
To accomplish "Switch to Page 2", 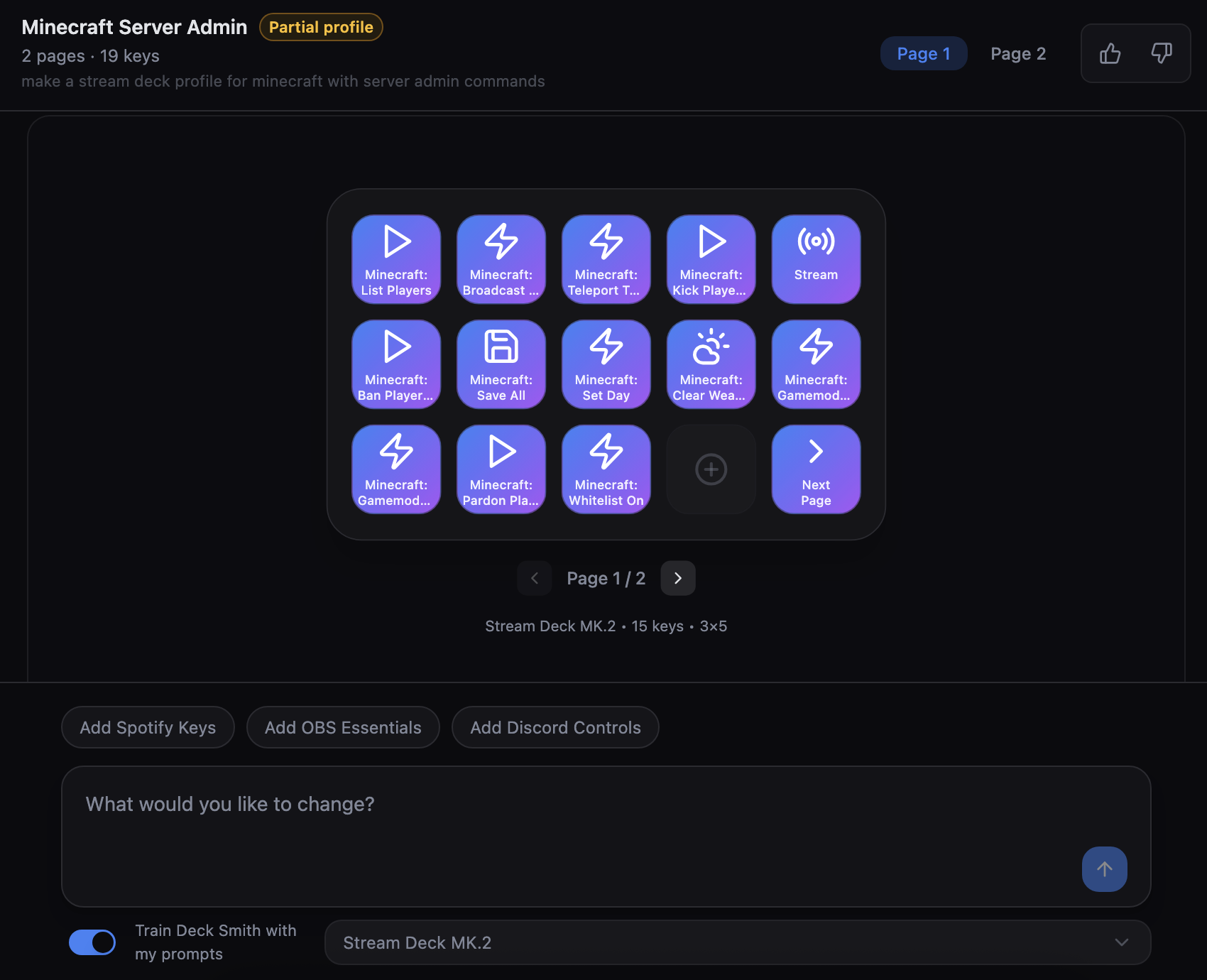I will (1018, 53).
